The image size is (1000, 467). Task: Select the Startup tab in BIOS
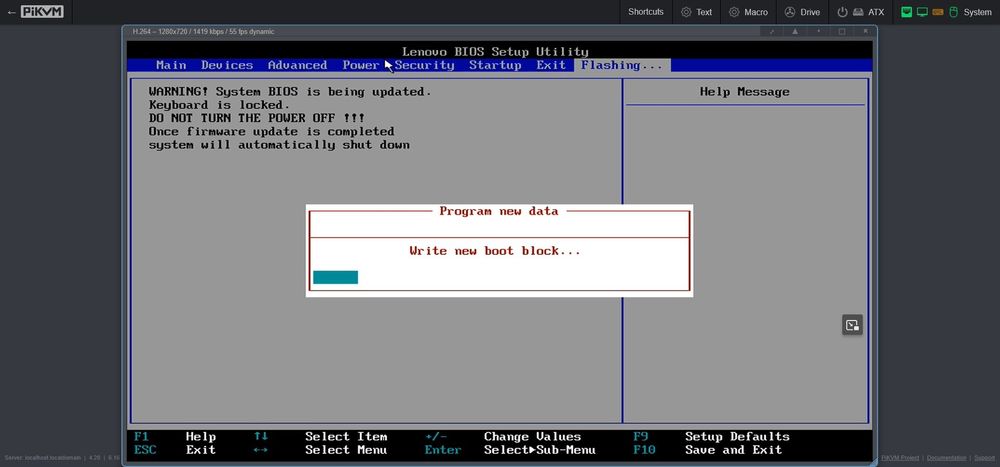click(495, 65)
